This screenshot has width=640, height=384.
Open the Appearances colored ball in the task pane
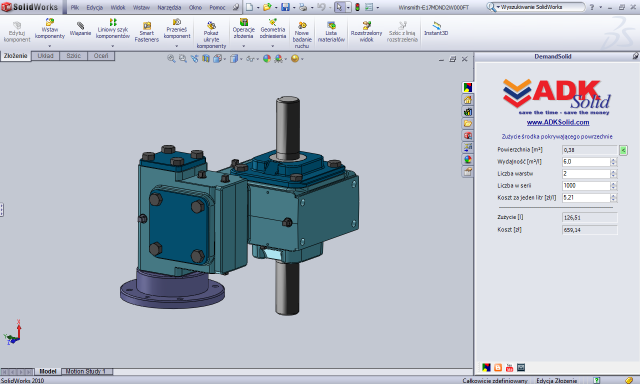468,160
